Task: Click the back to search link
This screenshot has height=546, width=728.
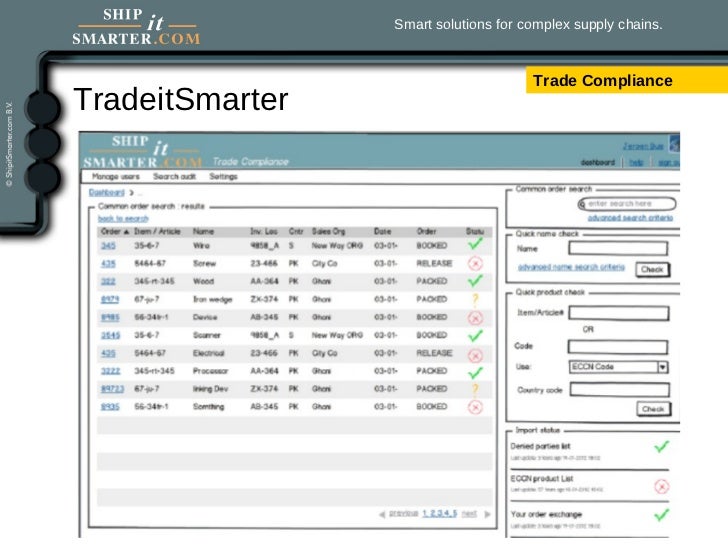Action: click(123, 218)
